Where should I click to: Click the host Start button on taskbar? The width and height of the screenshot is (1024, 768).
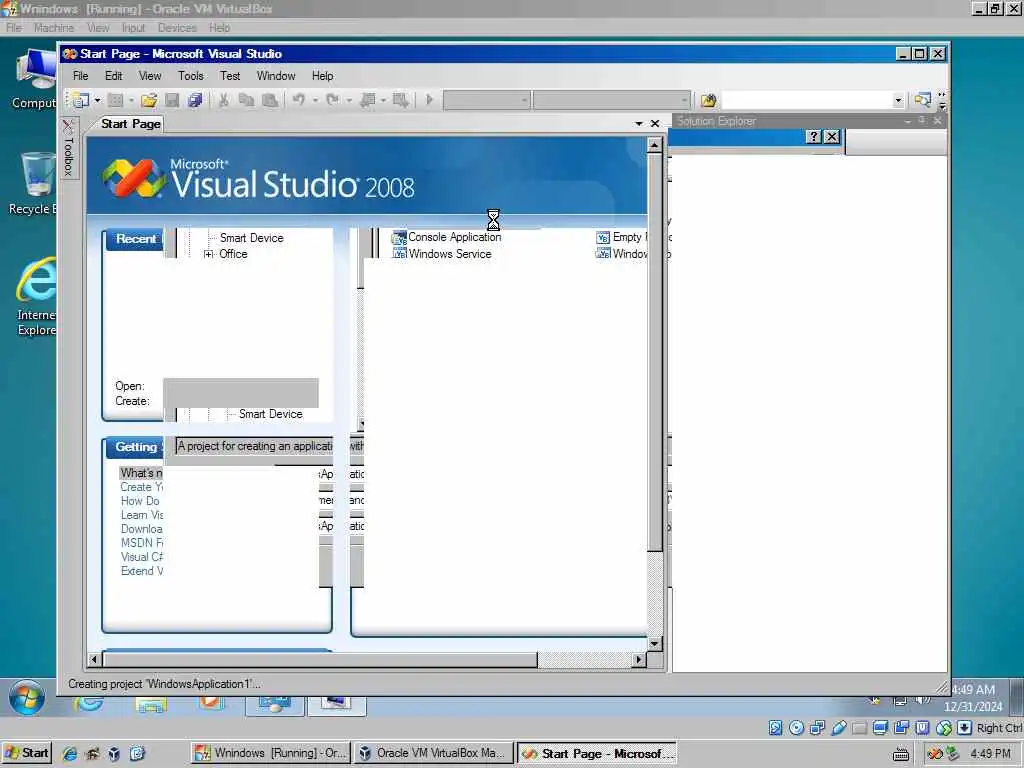tap(26, 753)
